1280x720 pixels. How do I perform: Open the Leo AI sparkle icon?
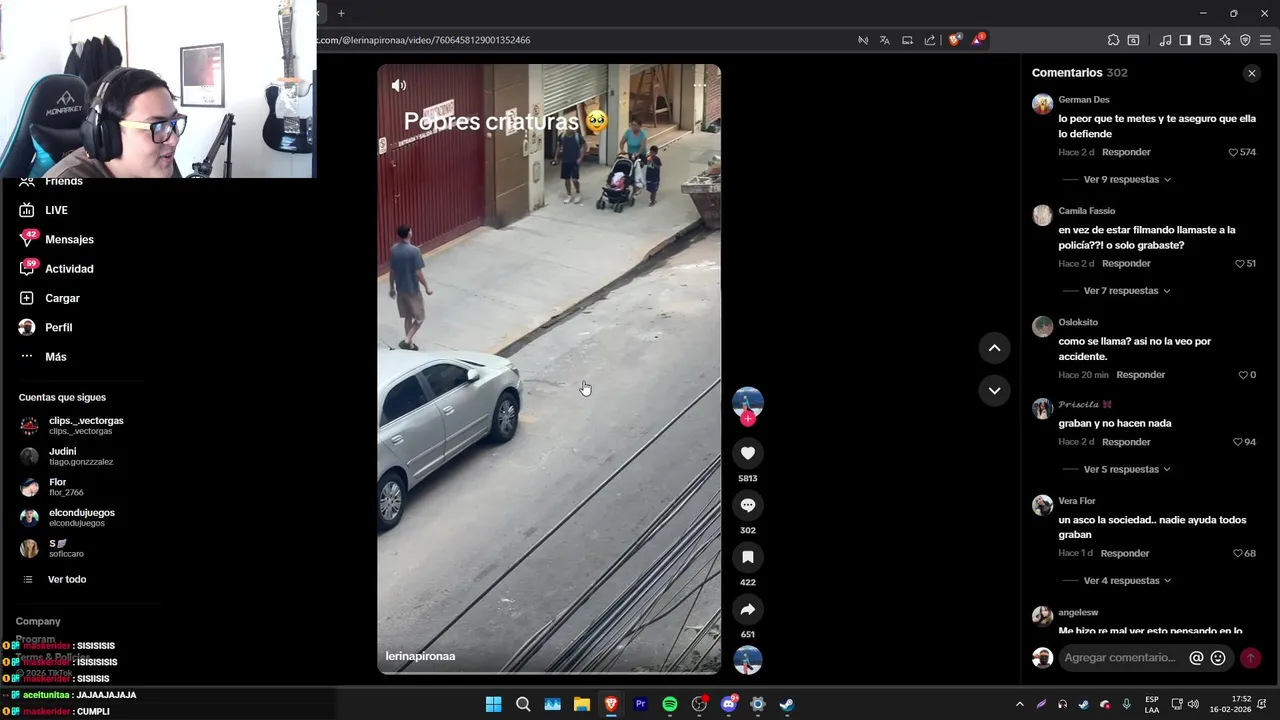1225,40
